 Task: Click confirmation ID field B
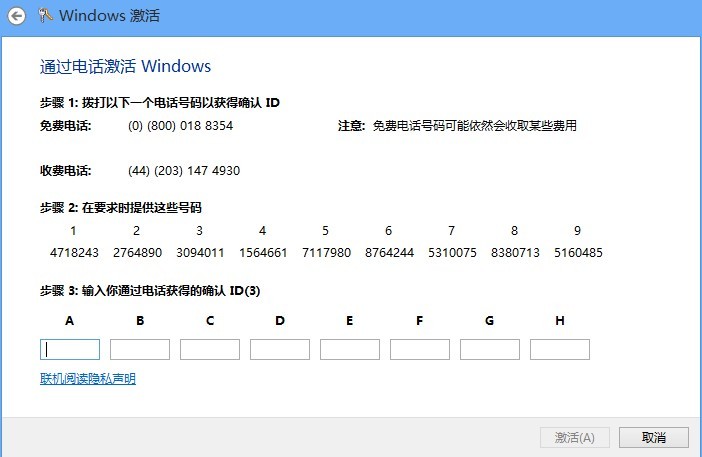[140, 349]
